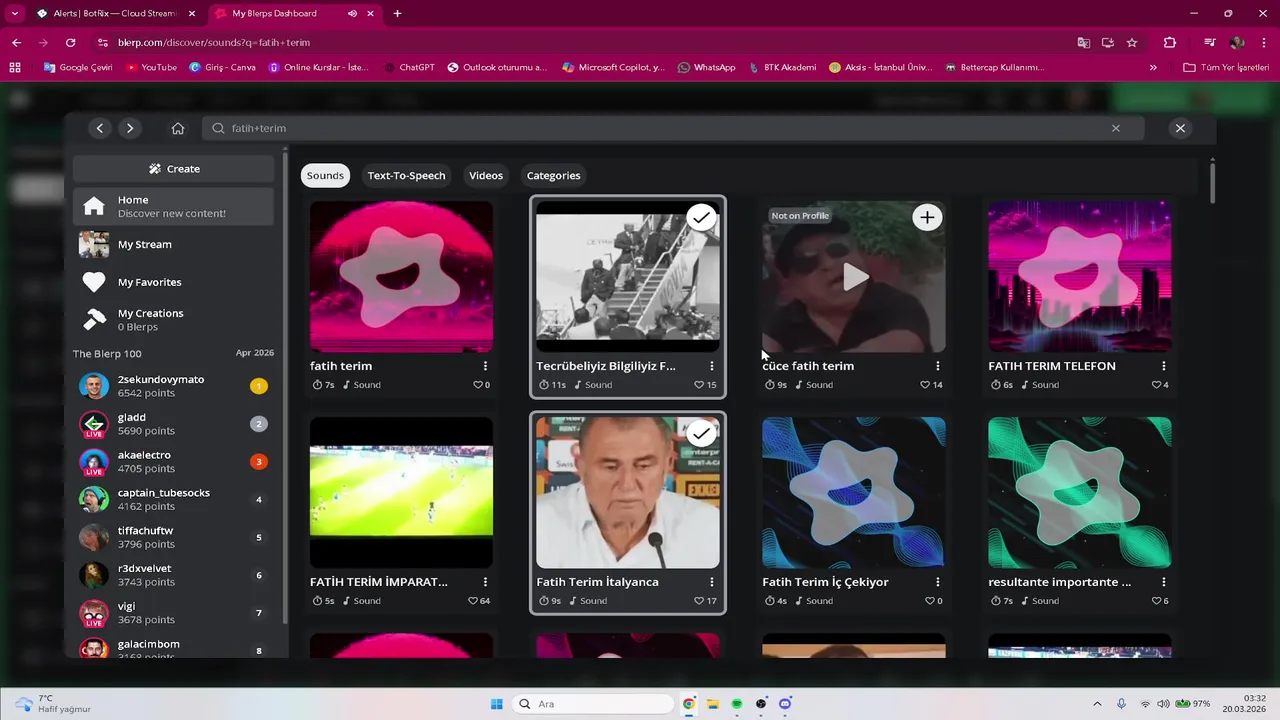Image resolution: width=1280 pixels, height=720 pixels.
Task: Select leaderboard user gladd
Action: pyautogui.click(x=173, y=424)
